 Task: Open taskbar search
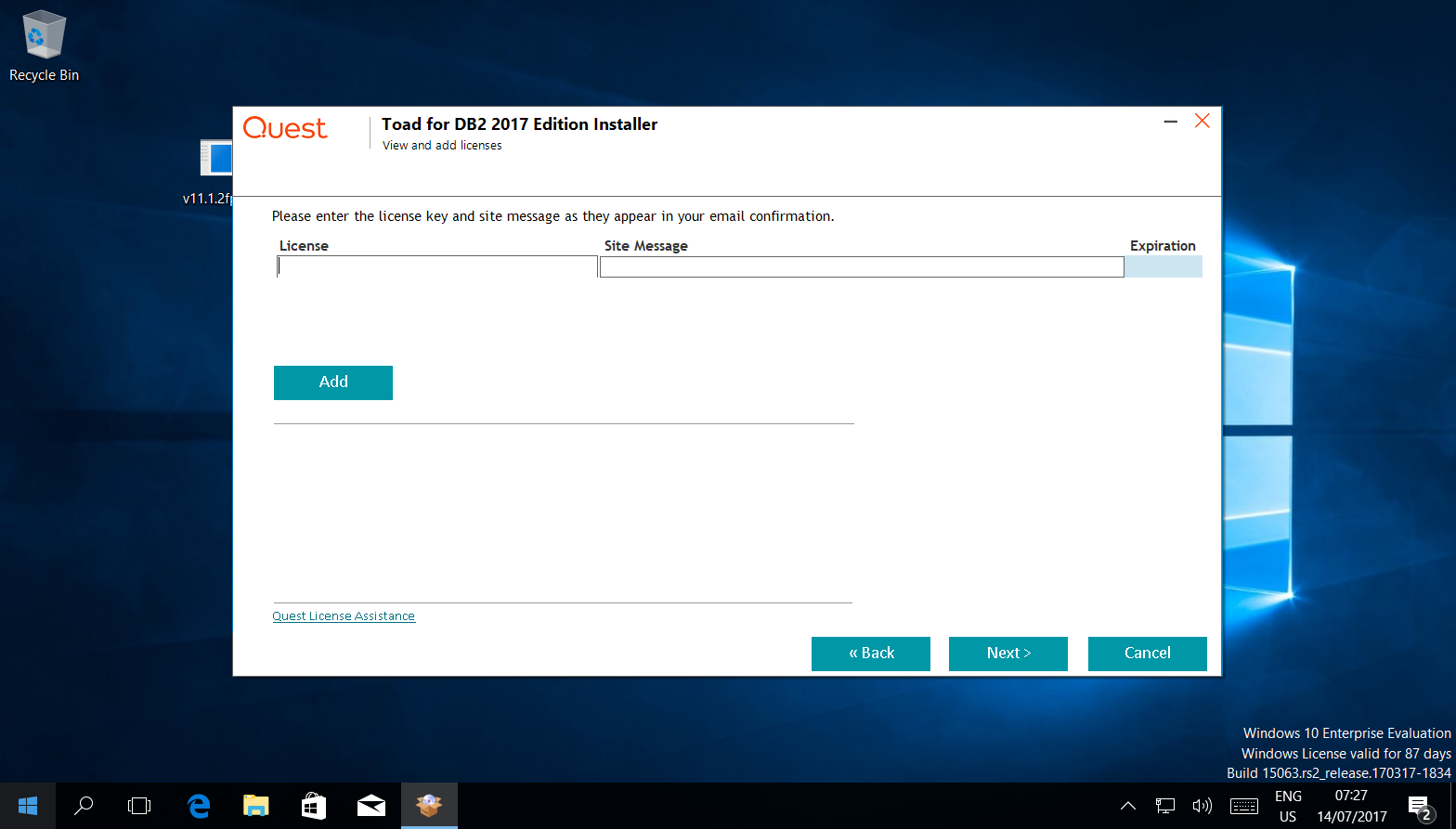(x=84, y=806)
